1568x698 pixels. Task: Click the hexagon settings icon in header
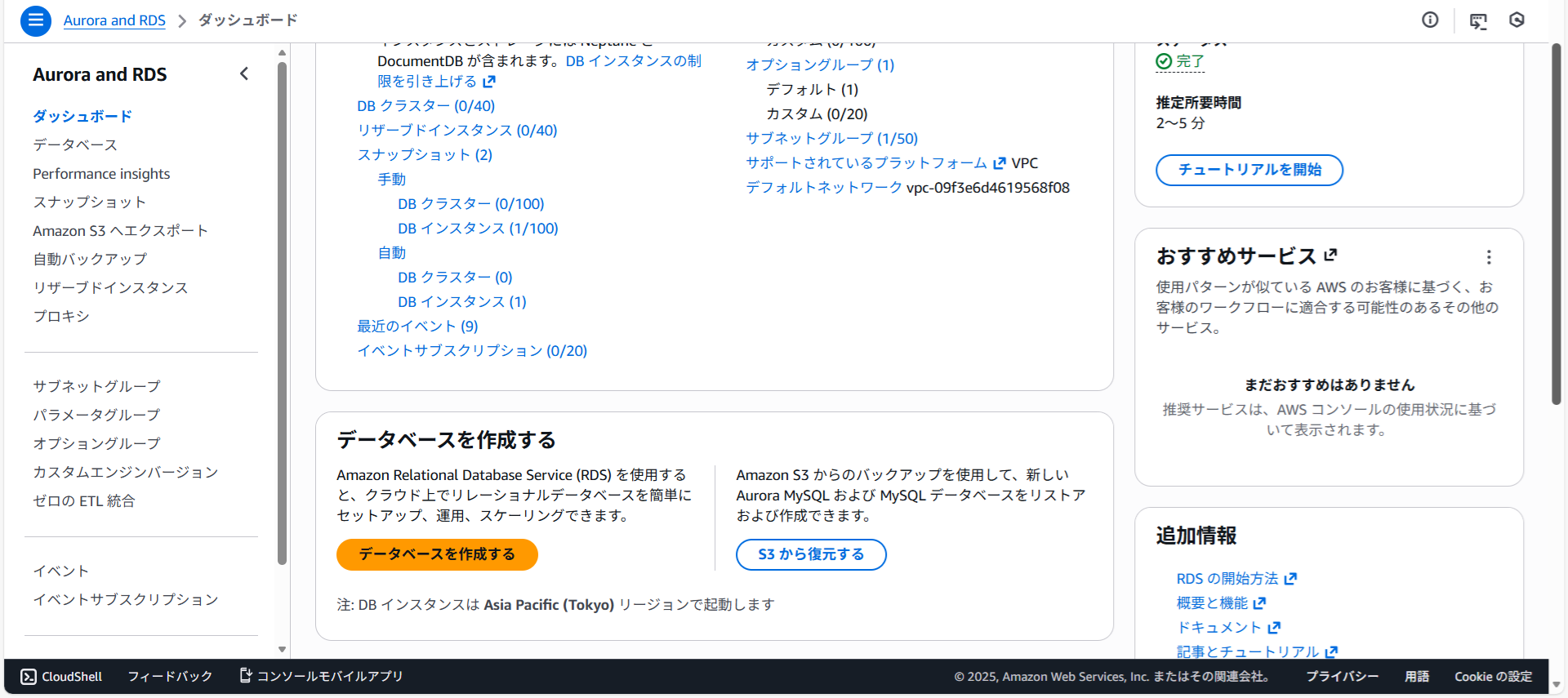pos(1517,20)
